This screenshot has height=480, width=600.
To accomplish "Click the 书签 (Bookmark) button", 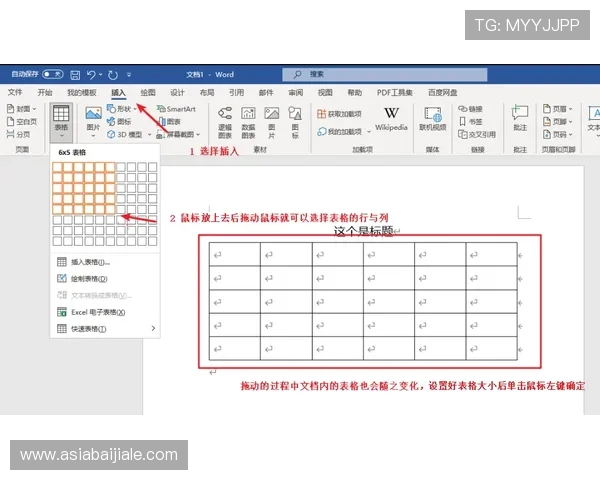I will pos(471,121).
